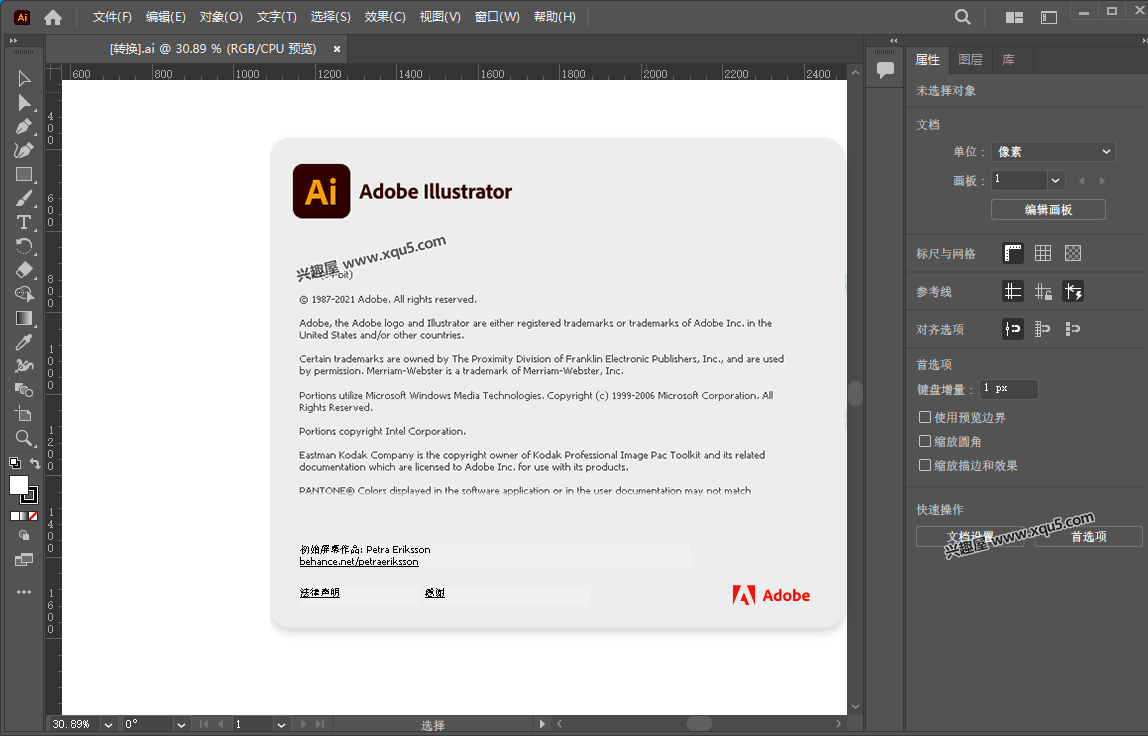The image size is (1148, 736).
Task: Open the 单位 units dropdown
Action: (1052, 151)
